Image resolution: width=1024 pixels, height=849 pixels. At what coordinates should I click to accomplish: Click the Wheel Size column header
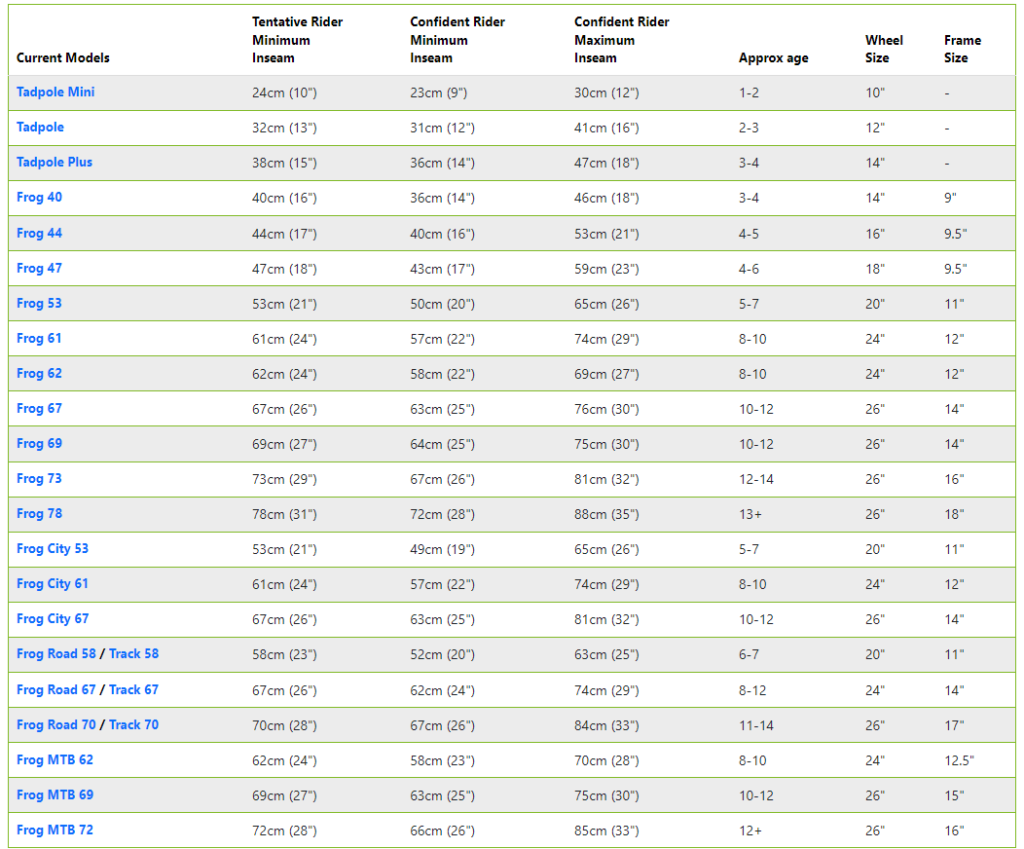click(x=884, y=49)
